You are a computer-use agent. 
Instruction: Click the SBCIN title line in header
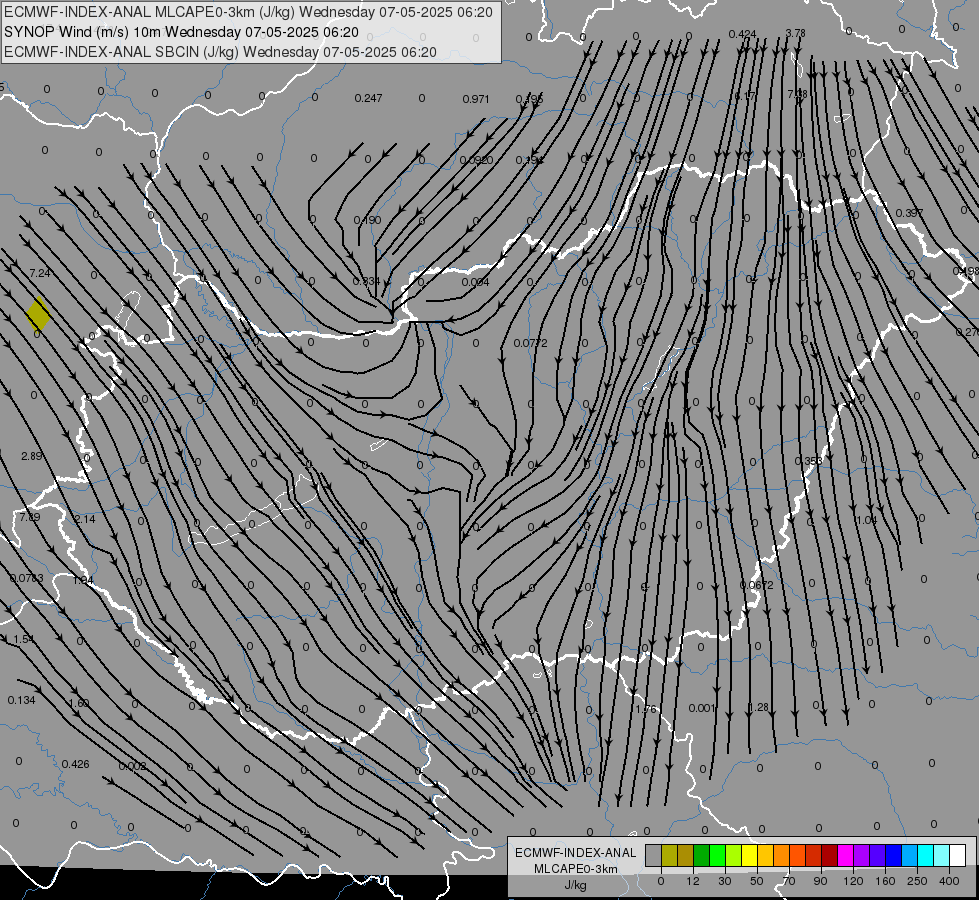(x=220, y=52)
